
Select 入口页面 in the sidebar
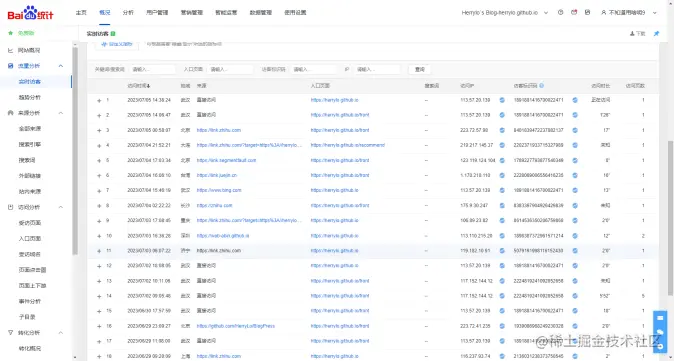30,239
